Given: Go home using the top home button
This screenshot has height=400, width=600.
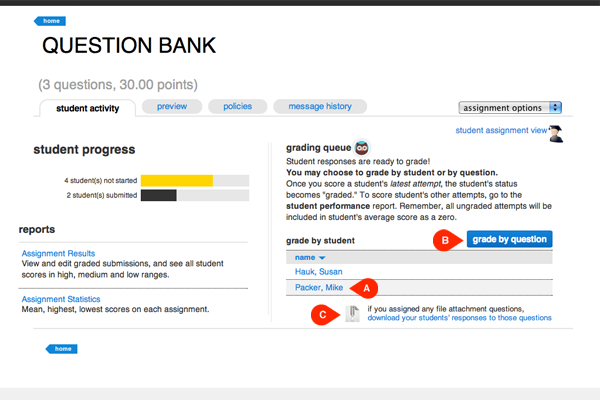Looking at the screenshot, I should pos(49,20).
